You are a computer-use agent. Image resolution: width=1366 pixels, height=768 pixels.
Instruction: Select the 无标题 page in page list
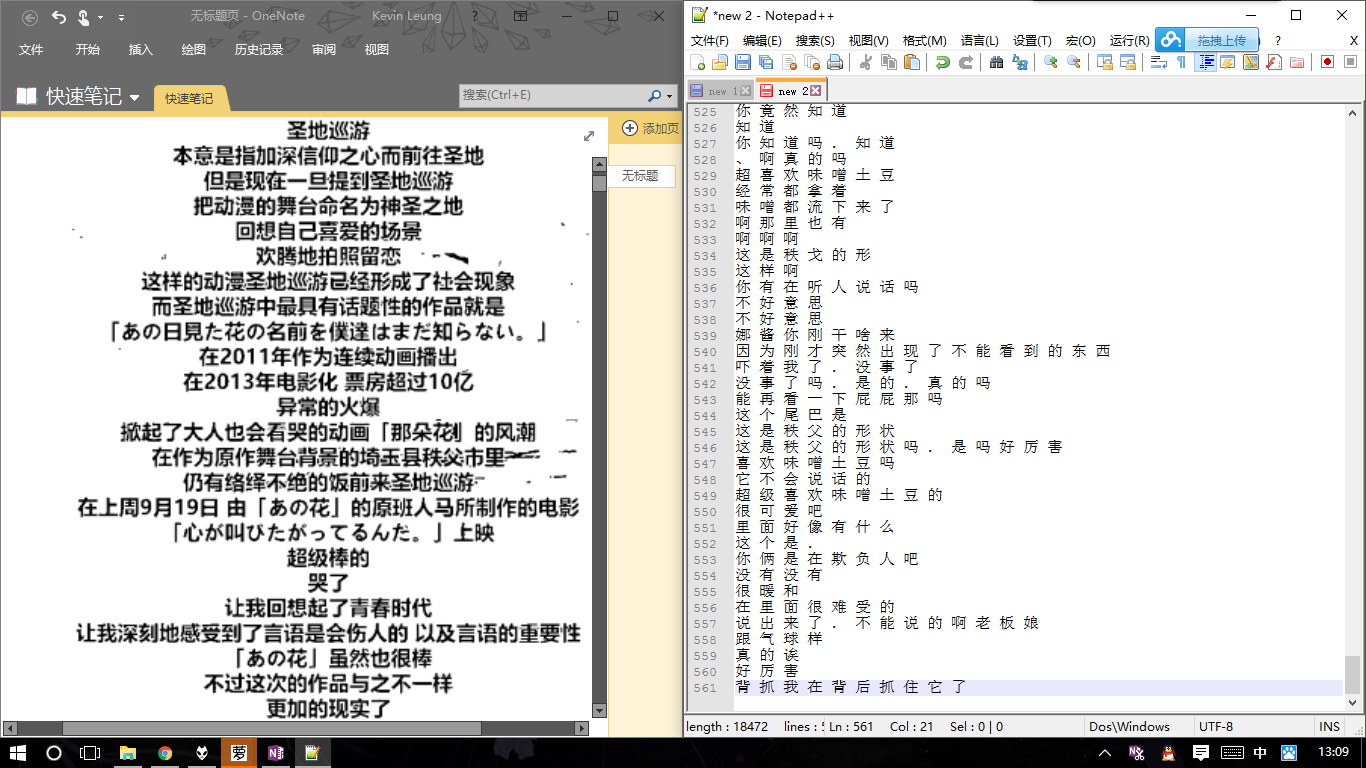tap(642, 175)
